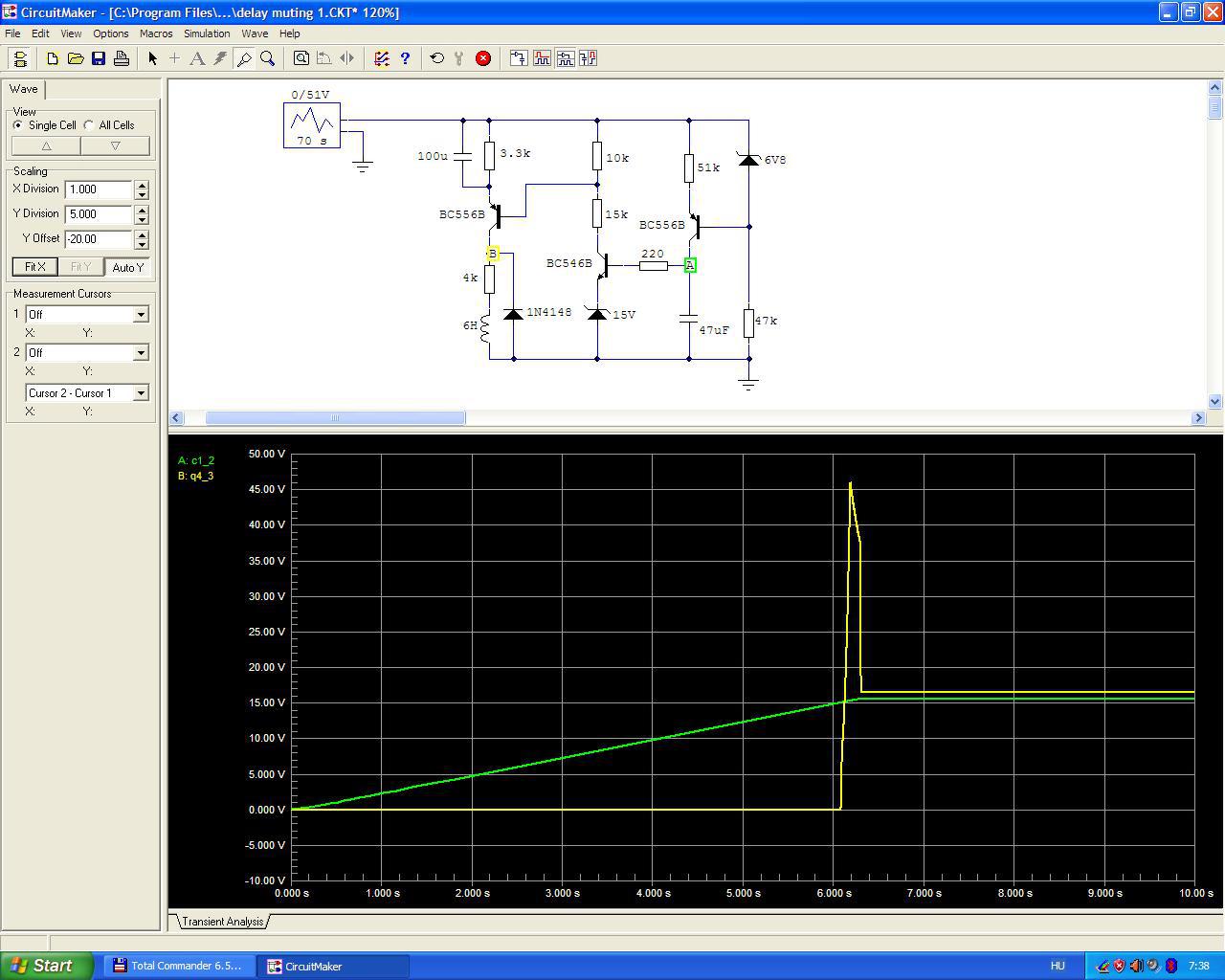Click the Step simulation icon
This screenshot has width=1225, height=980.
pos(459,58)
